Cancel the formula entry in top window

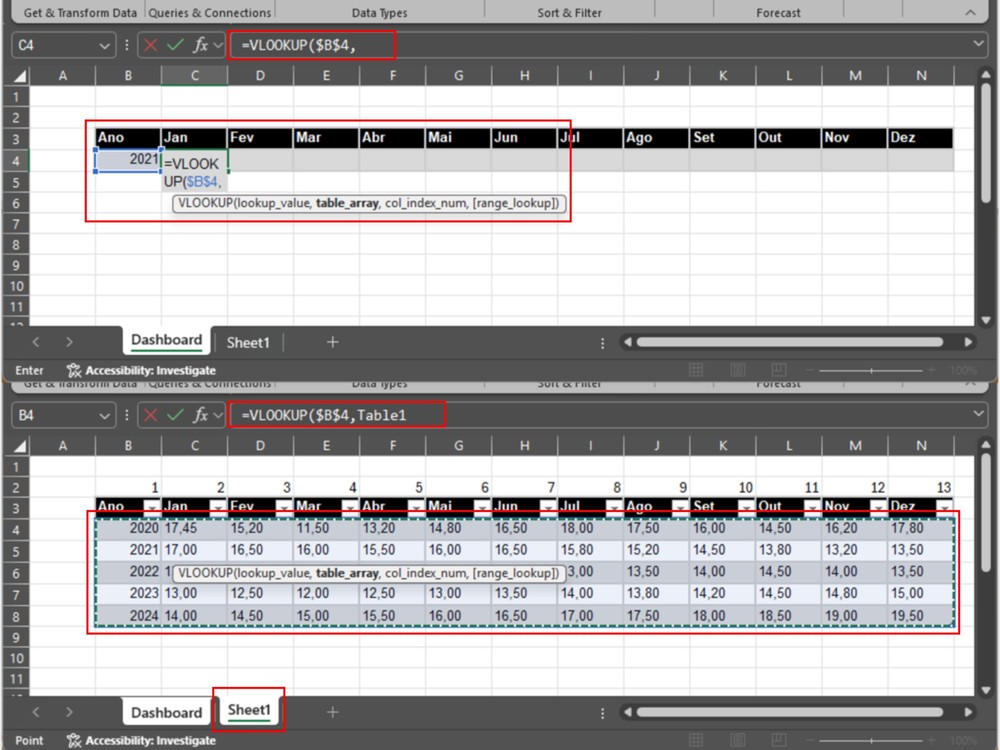(151, 45)
